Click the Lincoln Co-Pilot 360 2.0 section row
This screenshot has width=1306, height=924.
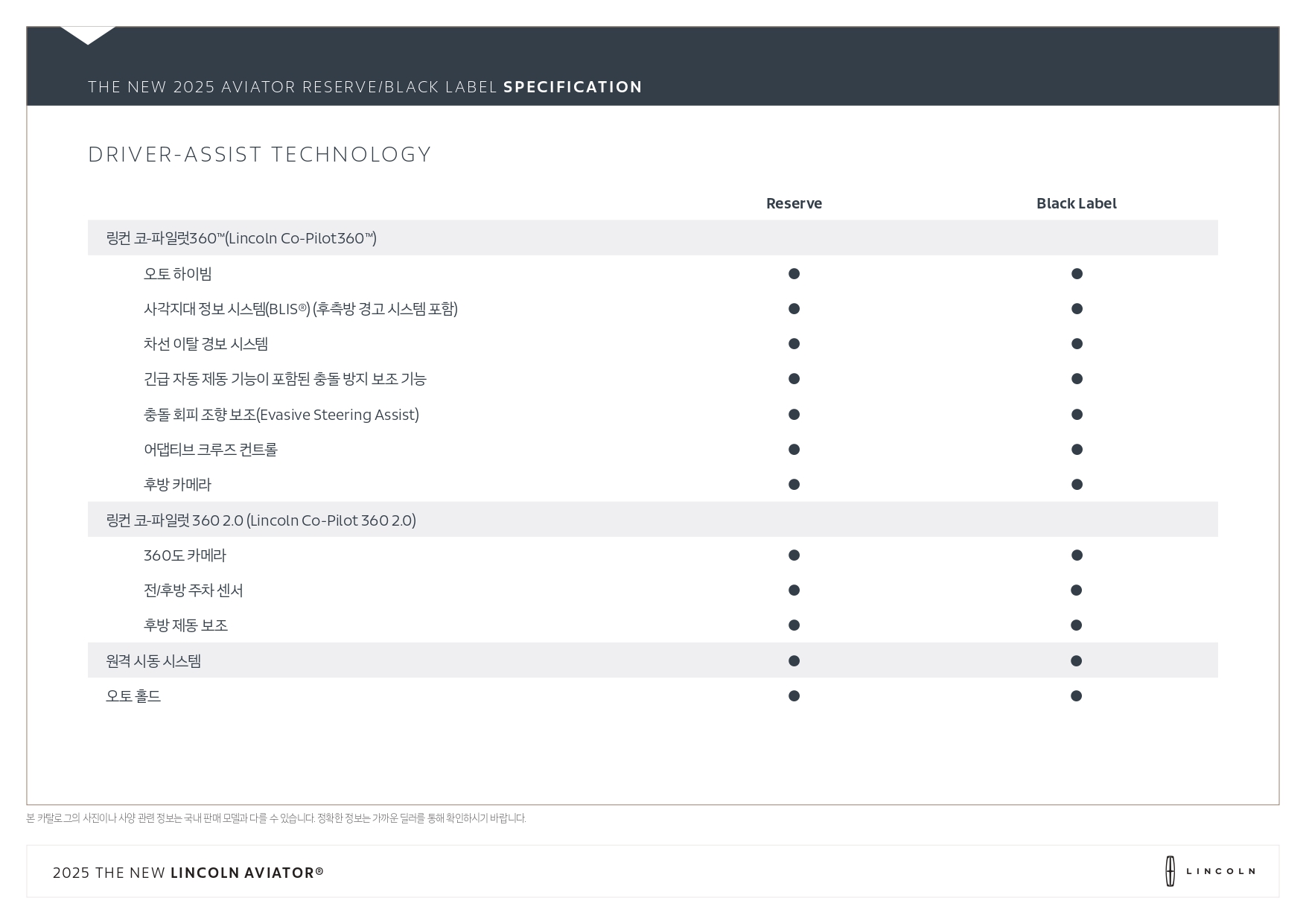point(653,520)
